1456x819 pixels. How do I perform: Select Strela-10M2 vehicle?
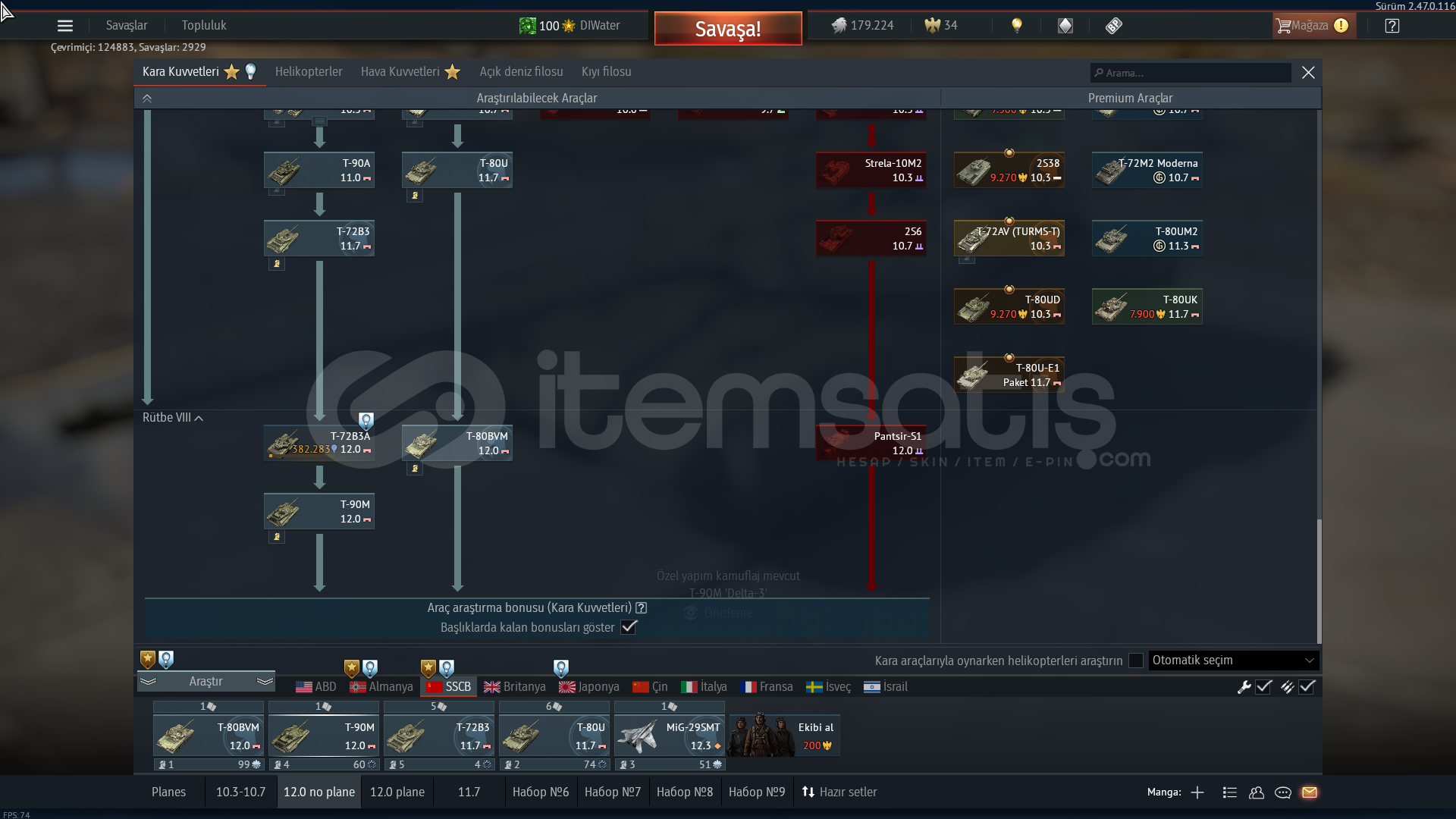(x=871, y=170)
